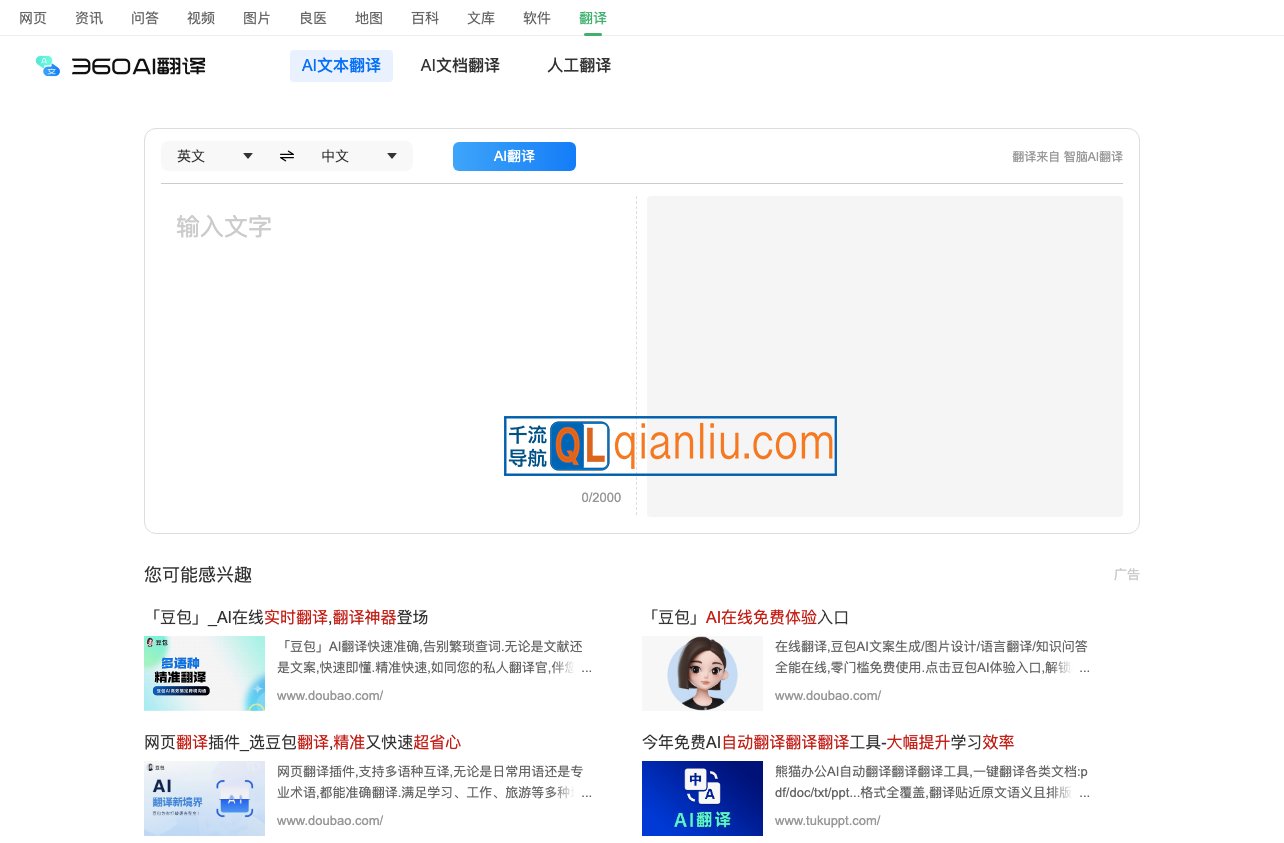Click the 豆包 avatar thumbnail image

702,672
